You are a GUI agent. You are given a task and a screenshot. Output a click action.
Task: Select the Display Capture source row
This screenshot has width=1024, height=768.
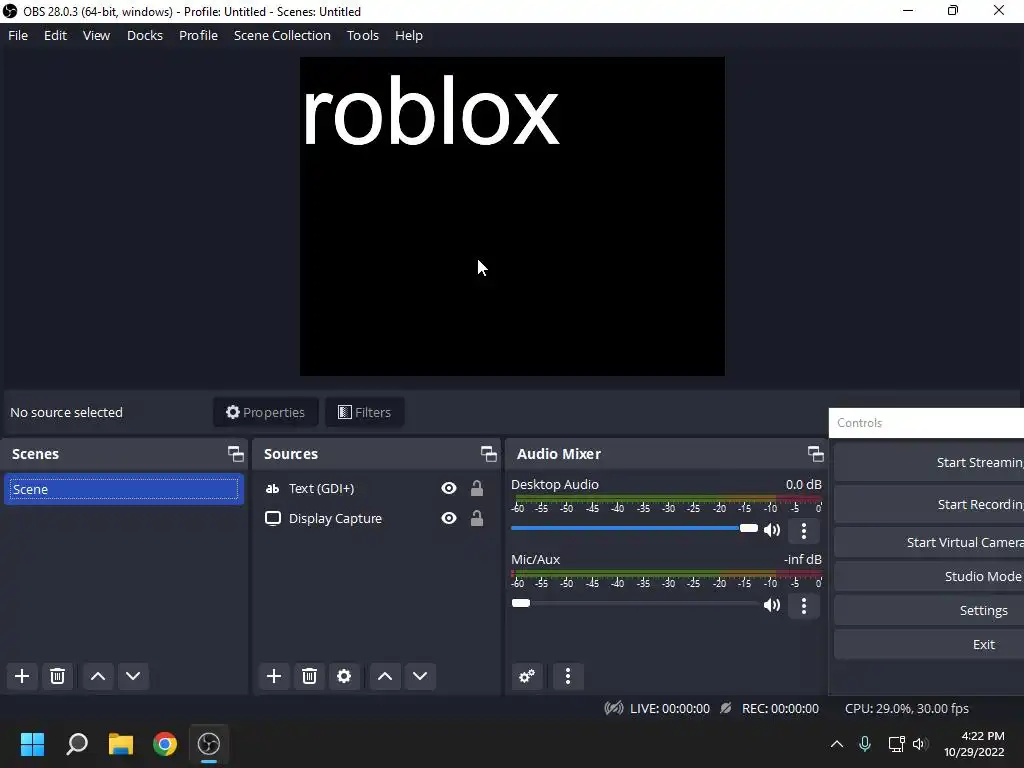coord(376,519)
